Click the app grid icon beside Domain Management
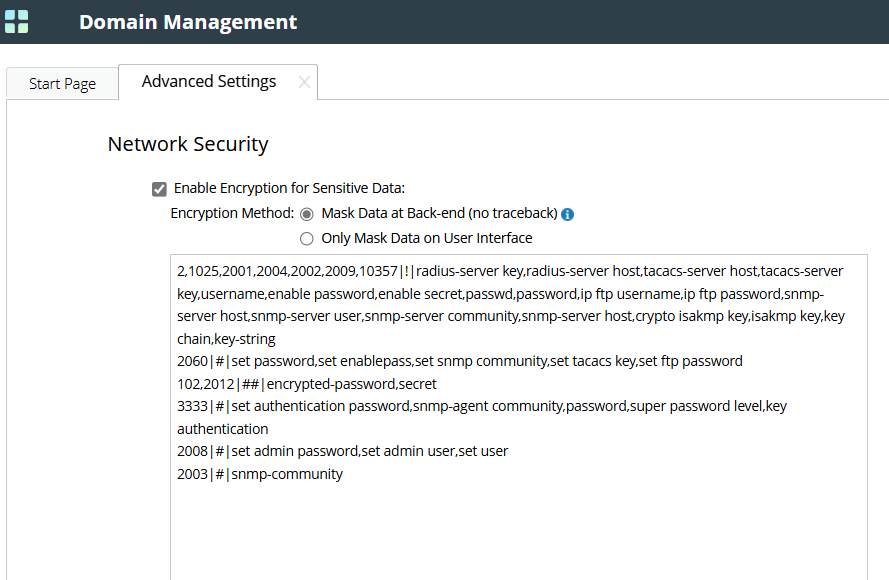The width and height of the screenshot is (889, 580). click(x=17, y=21)
